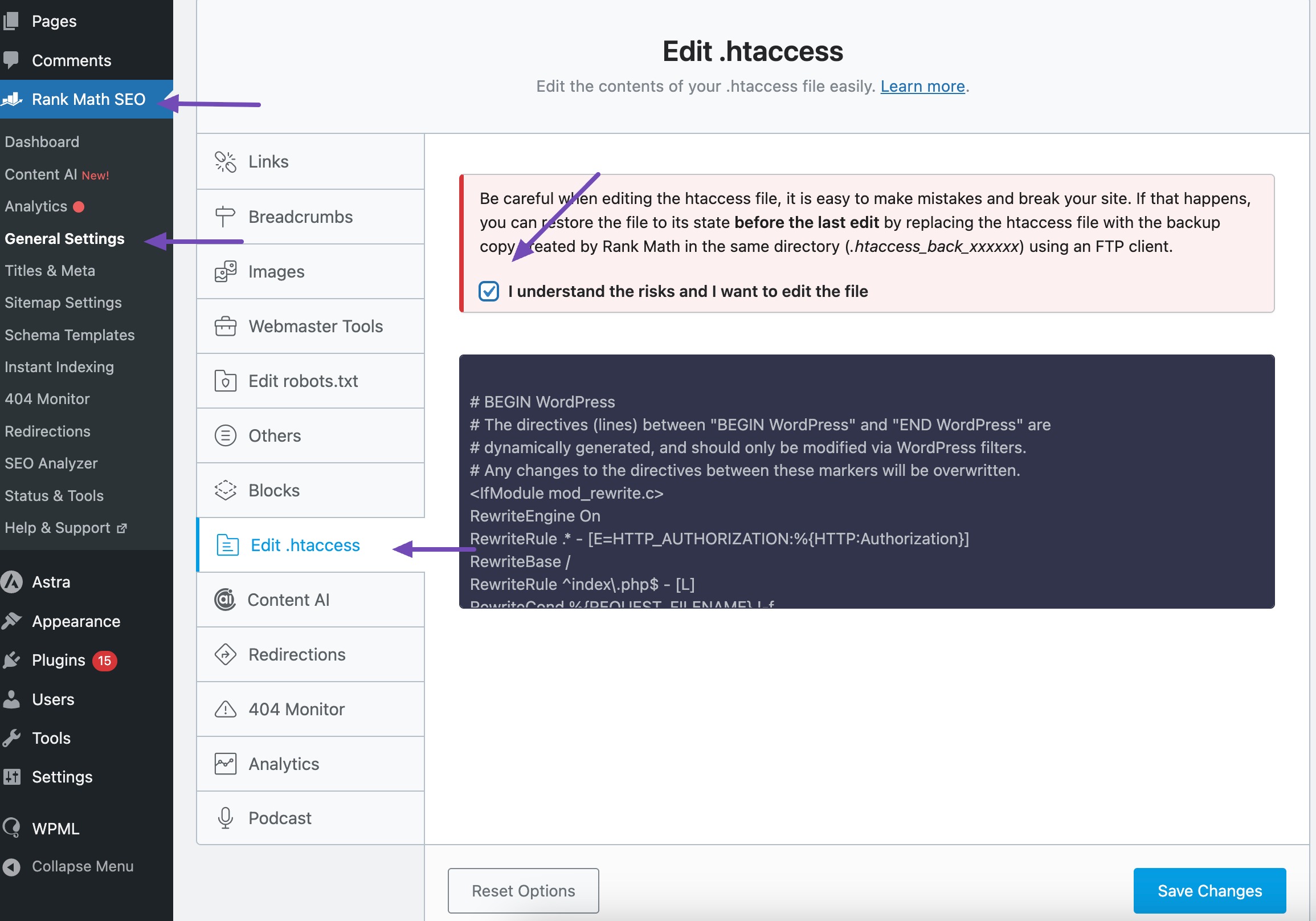Image resolution: width=1316 pixels, height=921 pixels.
Task: Click the Astra logo icon
Action: [11, 582]
